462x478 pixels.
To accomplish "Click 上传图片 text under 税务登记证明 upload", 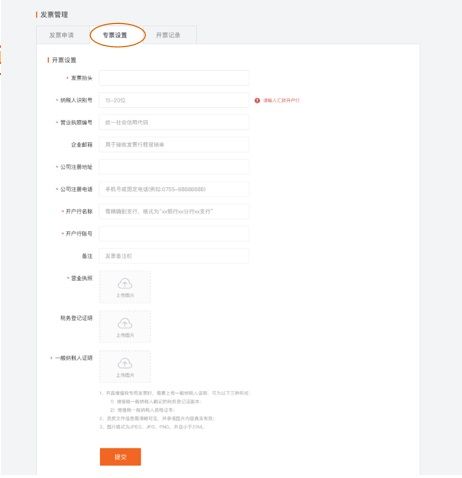I will click(x=125, y=335).
